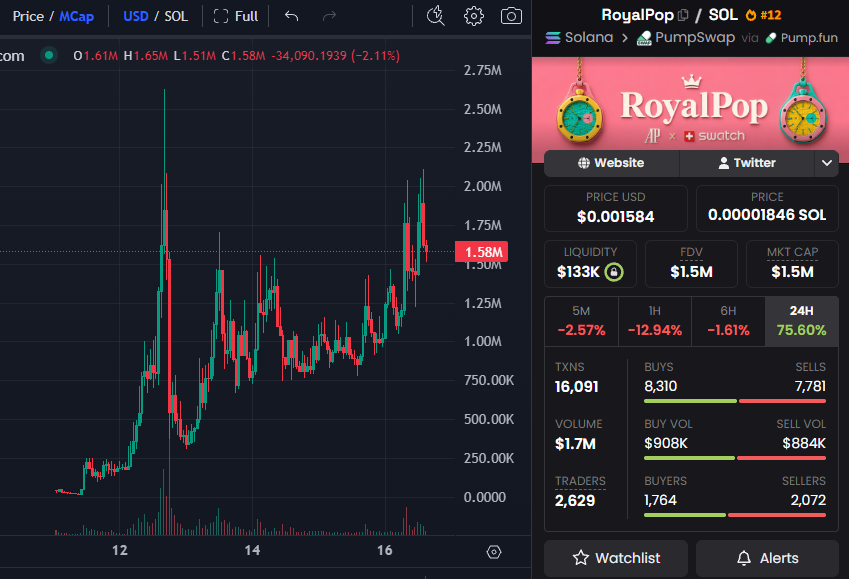The image size is (849, 579).
Task: Click the SELLERS 2,072 value
Action: [x=808, y=500]
